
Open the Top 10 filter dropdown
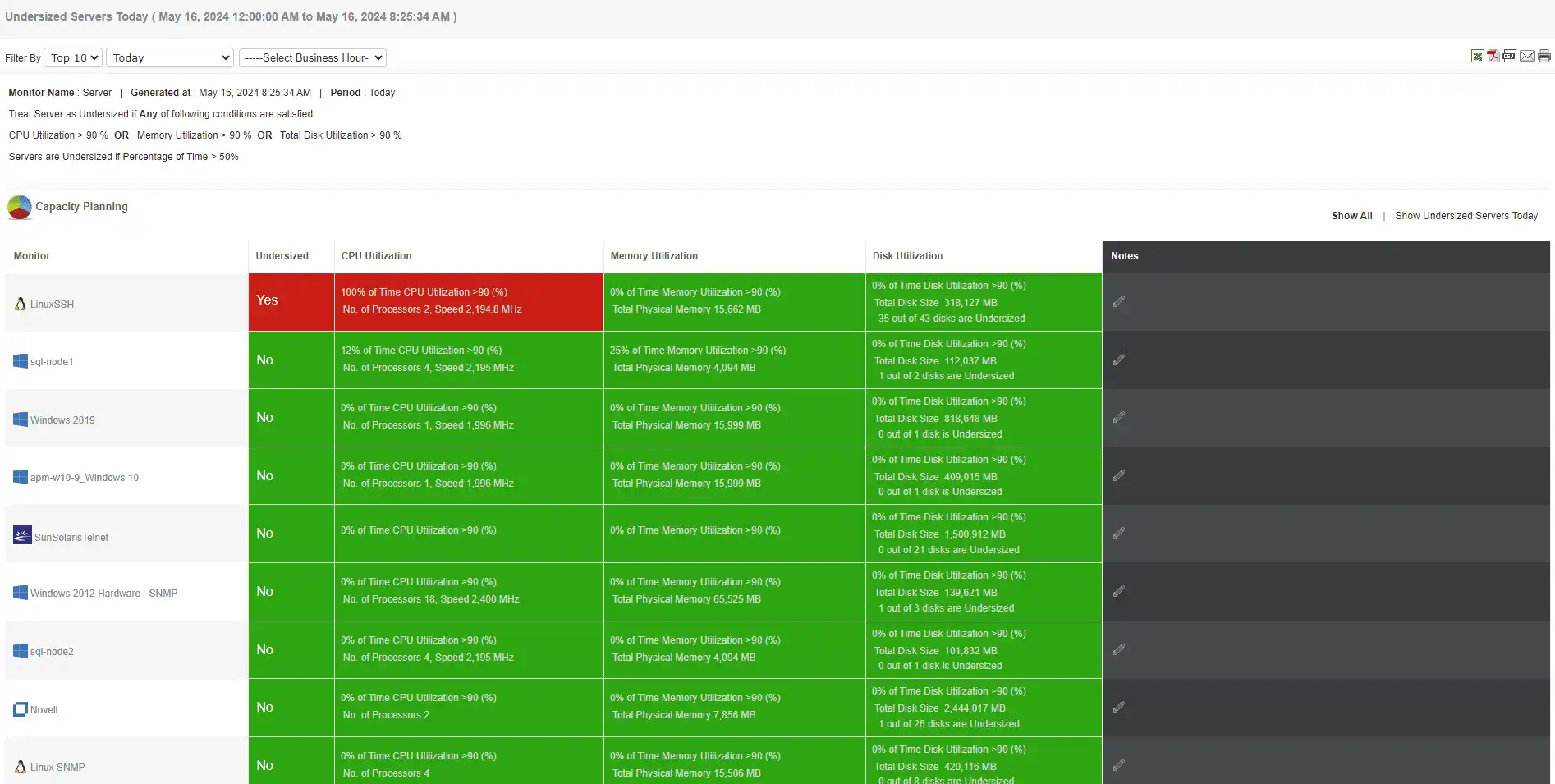(x=72, y=57)
